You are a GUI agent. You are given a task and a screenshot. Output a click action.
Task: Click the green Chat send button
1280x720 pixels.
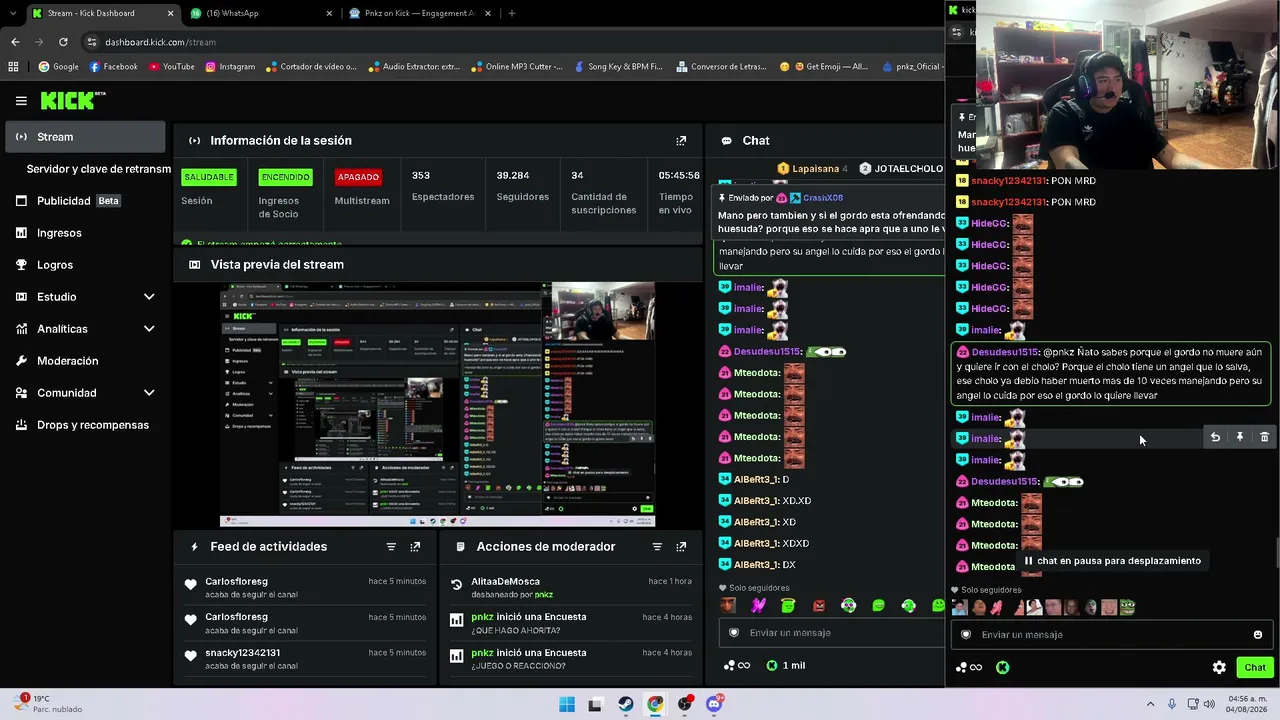tap(1255, 668)
